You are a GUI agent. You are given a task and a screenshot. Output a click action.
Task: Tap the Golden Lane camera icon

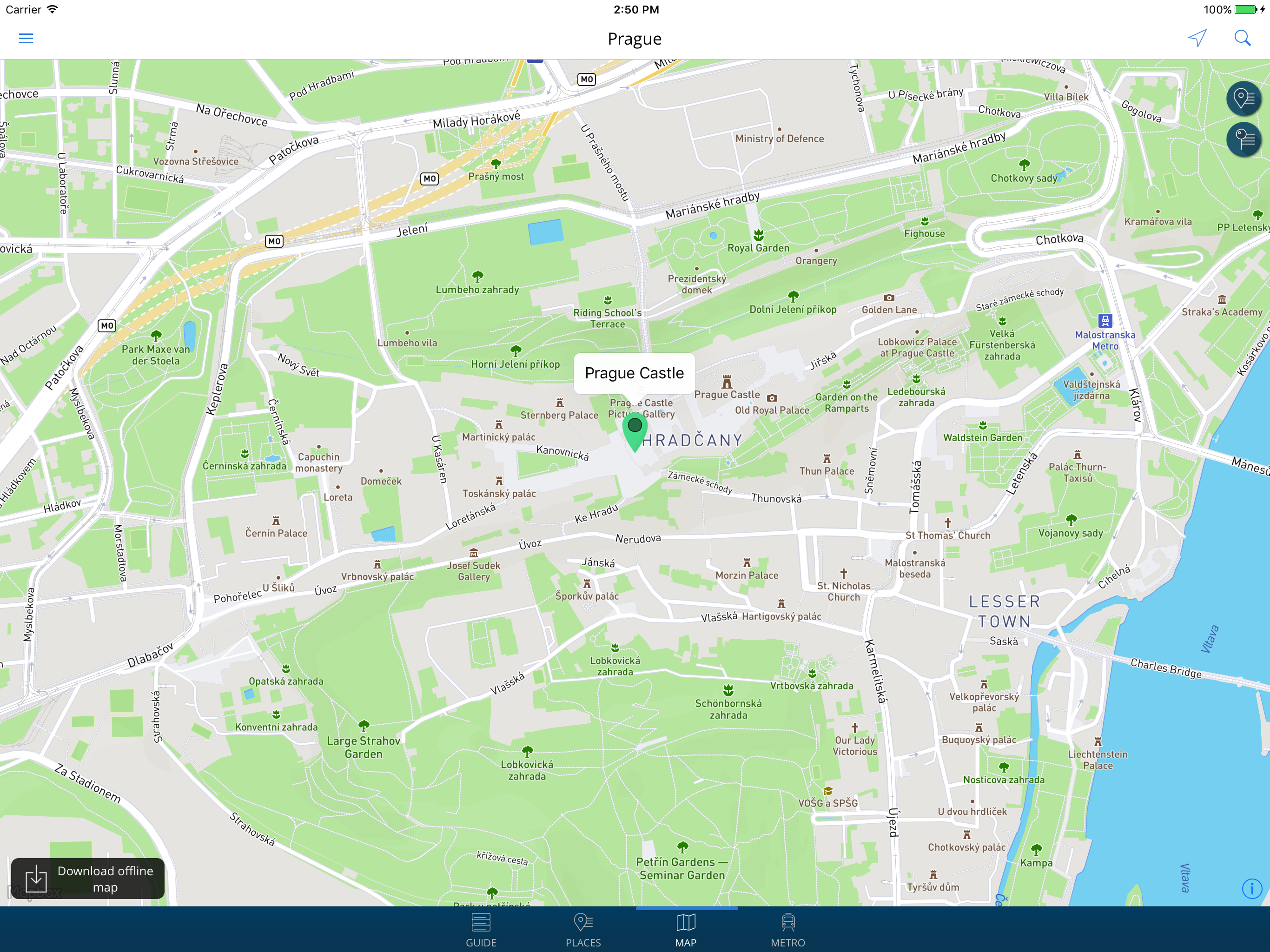point(889,298)
